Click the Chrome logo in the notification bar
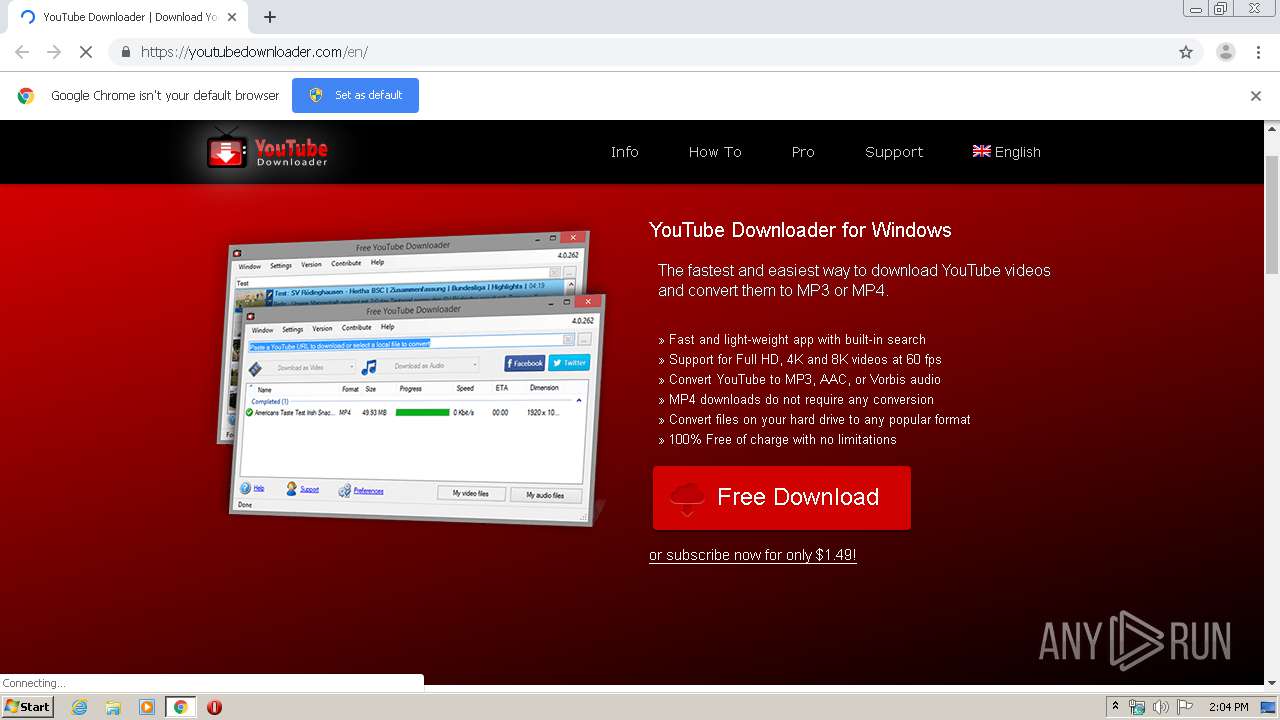Screen dimensions: 1280x720 coord(26,96)
